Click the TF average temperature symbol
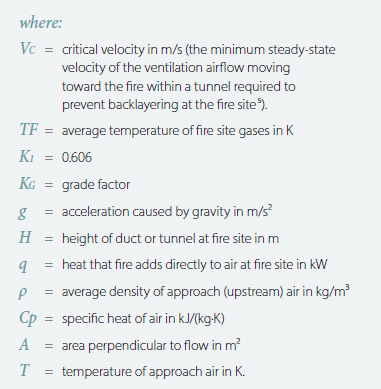The image size is (381, 389). tap(29, 129)
